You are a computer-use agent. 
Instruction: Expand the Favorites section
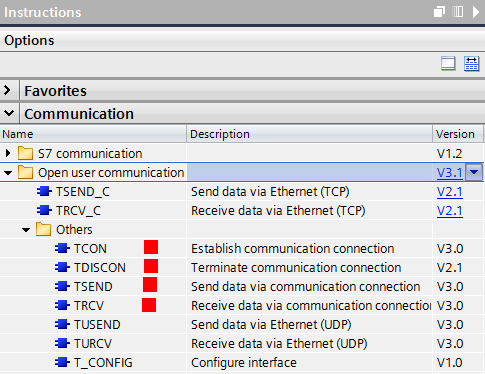pyautogui.click(x=7, y=90)
